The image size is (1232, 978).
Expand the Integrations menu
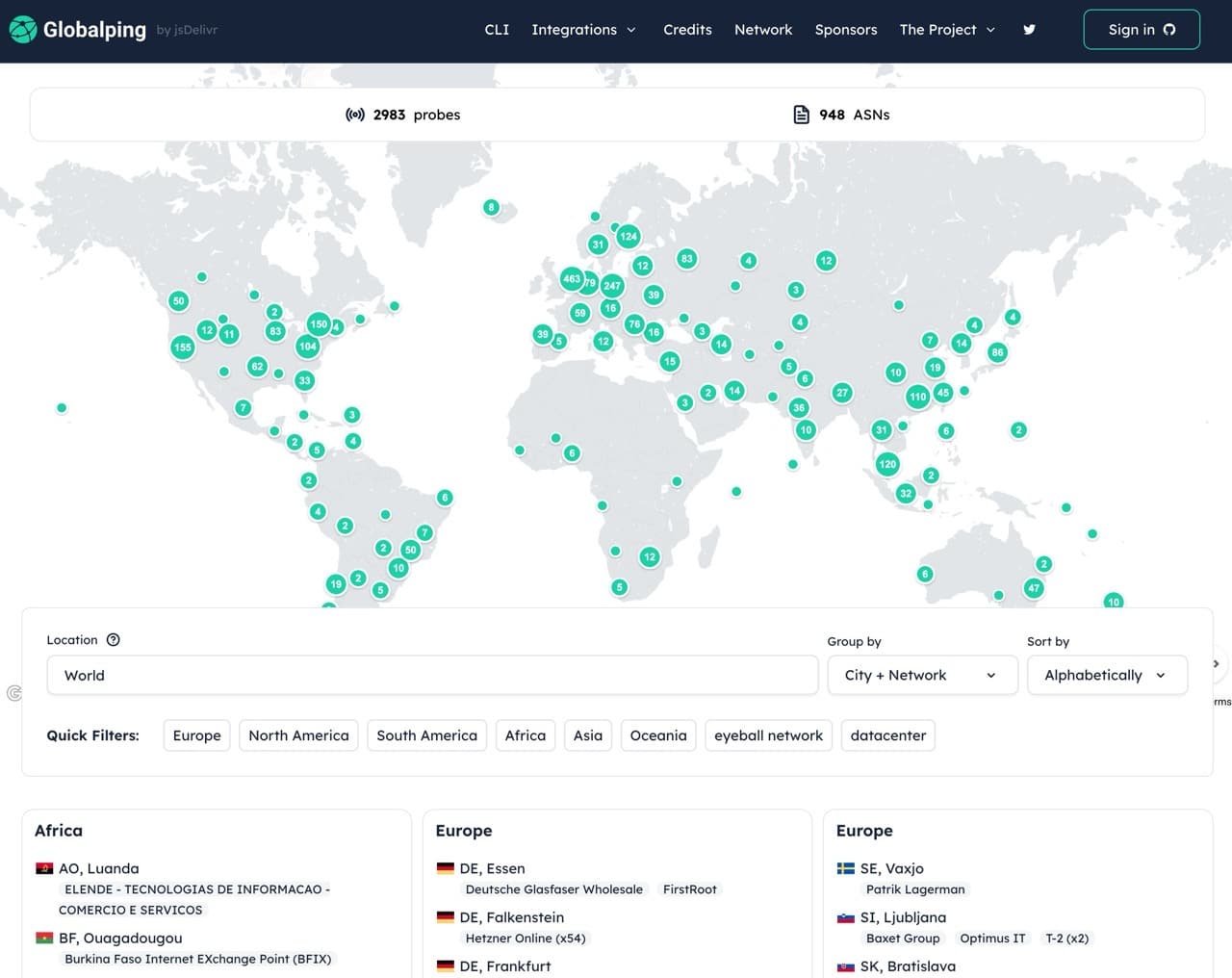coord(583,30)
